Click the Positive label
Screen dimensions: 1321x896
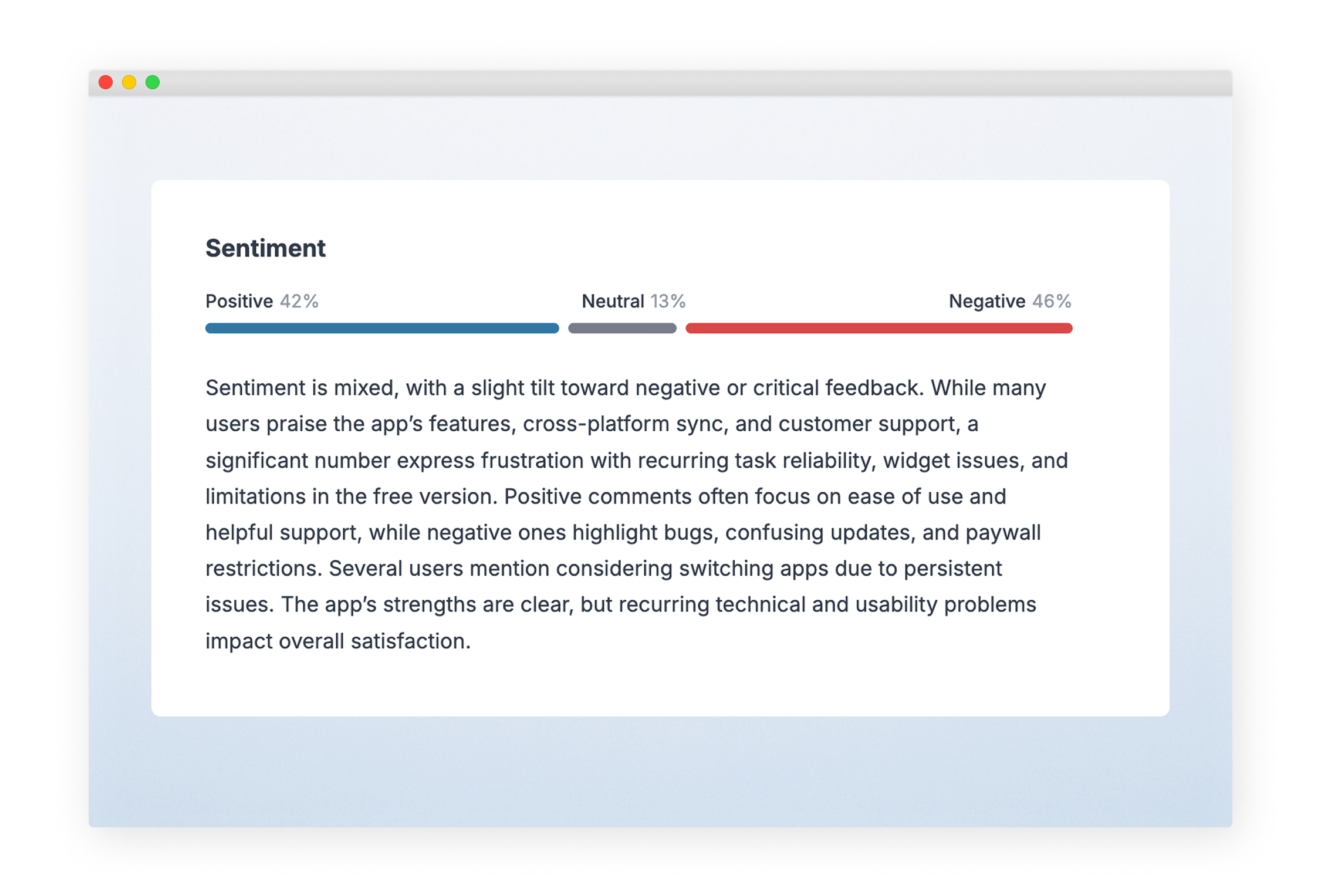click(239, 301)
